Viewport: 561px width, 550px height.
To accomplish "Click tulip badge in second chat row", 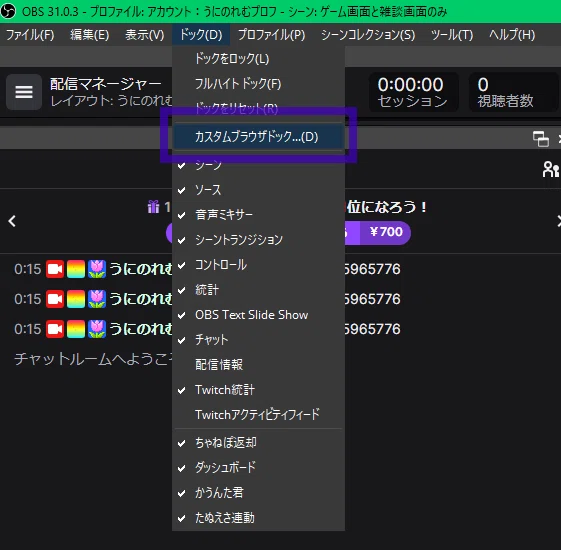I will (x=97, y=299).
